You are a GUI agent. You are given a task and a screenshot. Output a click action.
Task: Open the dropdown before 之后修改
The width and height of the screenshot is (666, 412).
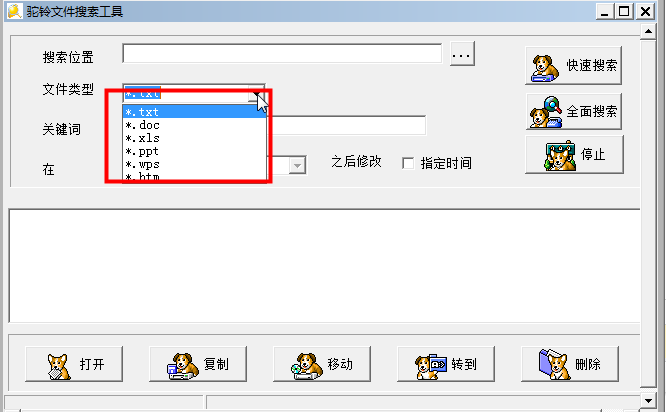[x=297, y=165]
